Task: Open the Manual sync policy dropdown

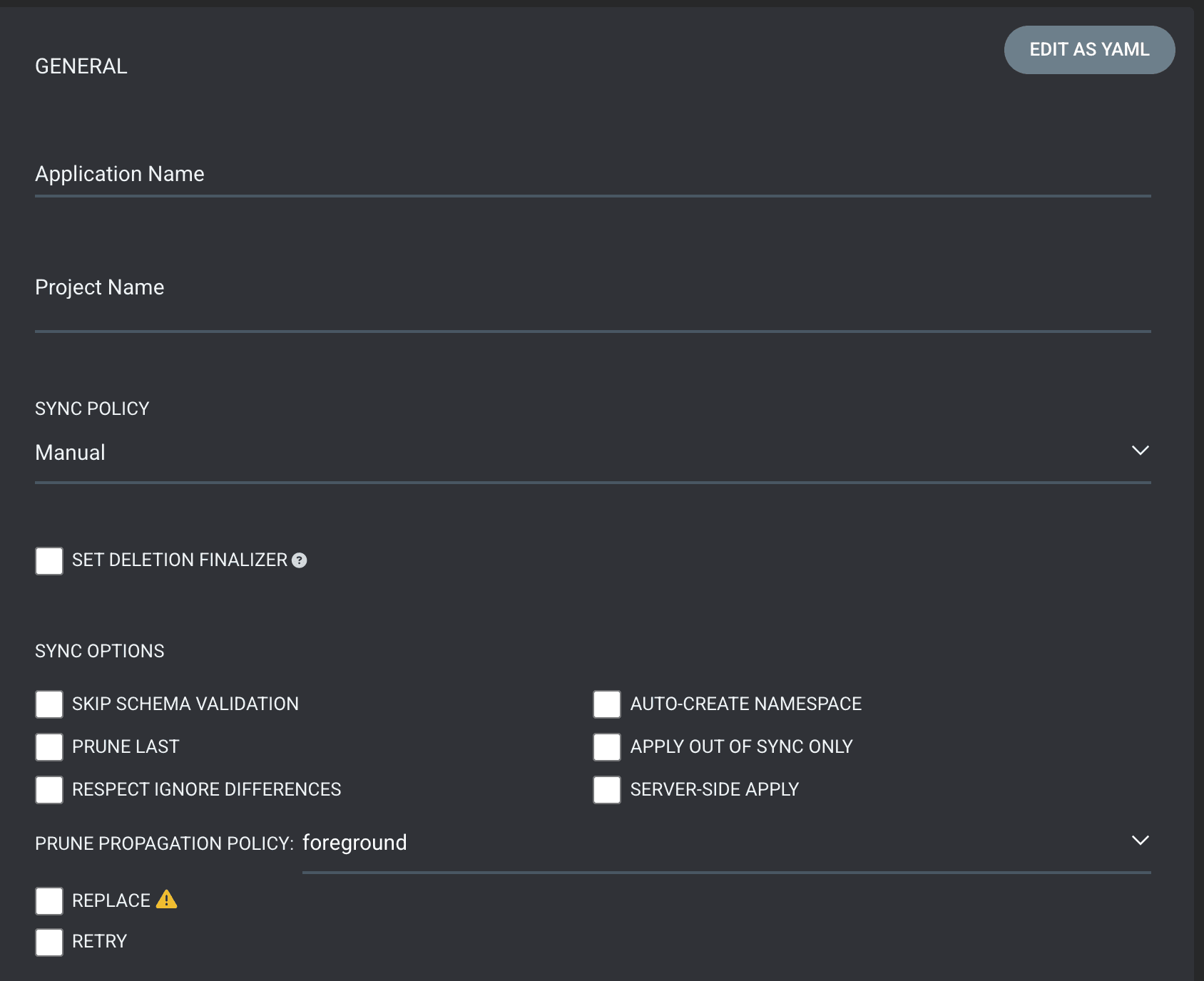Action: (x=593, y=453)
